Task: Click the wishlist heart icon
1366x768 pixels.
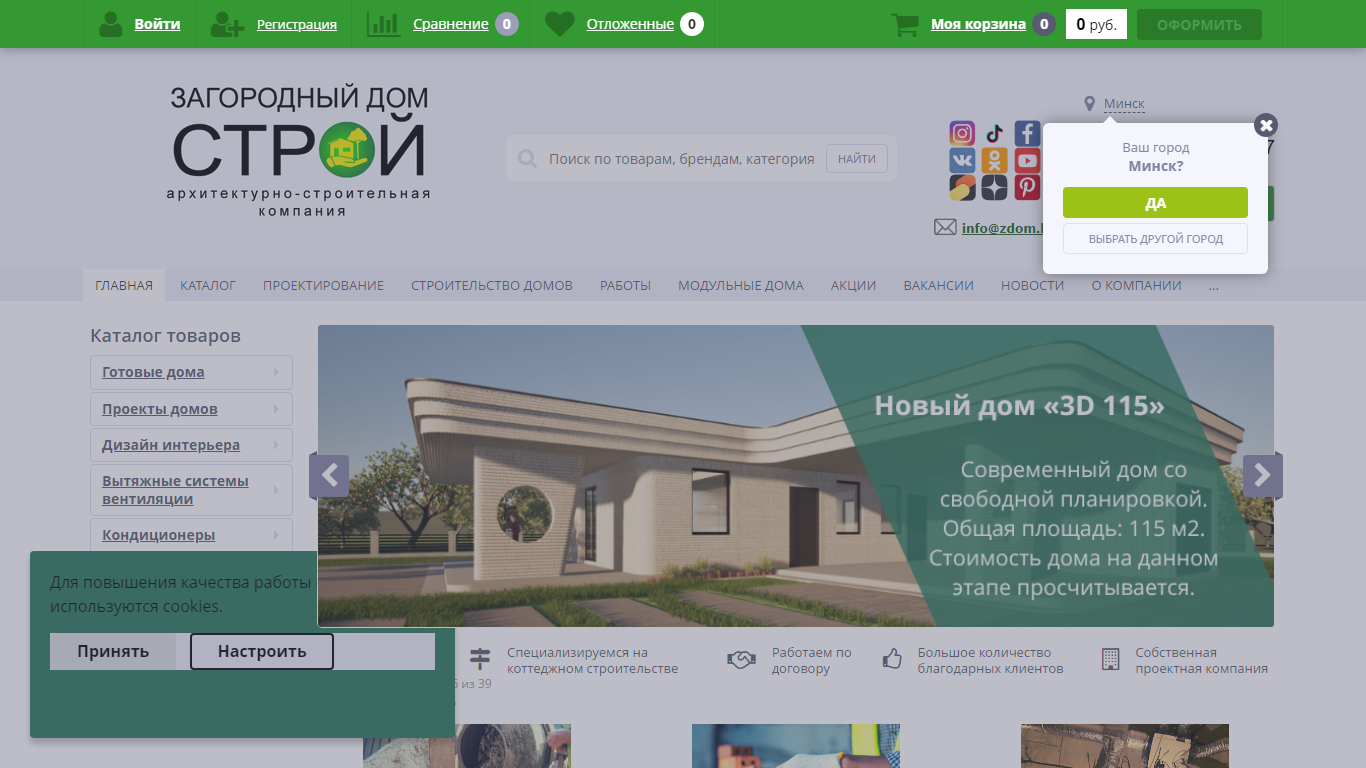Action: pyautogui.click(x=560, y=24)
